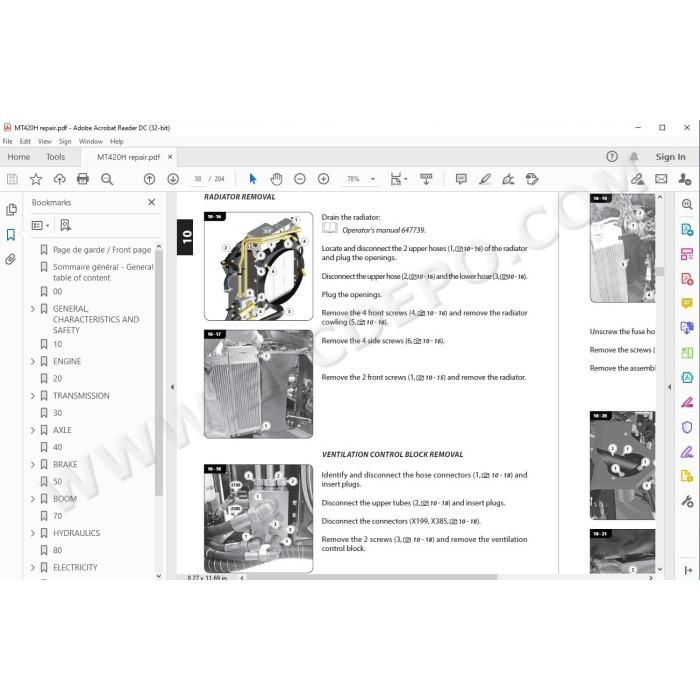Open notifications bell icon

pos(633,156)
